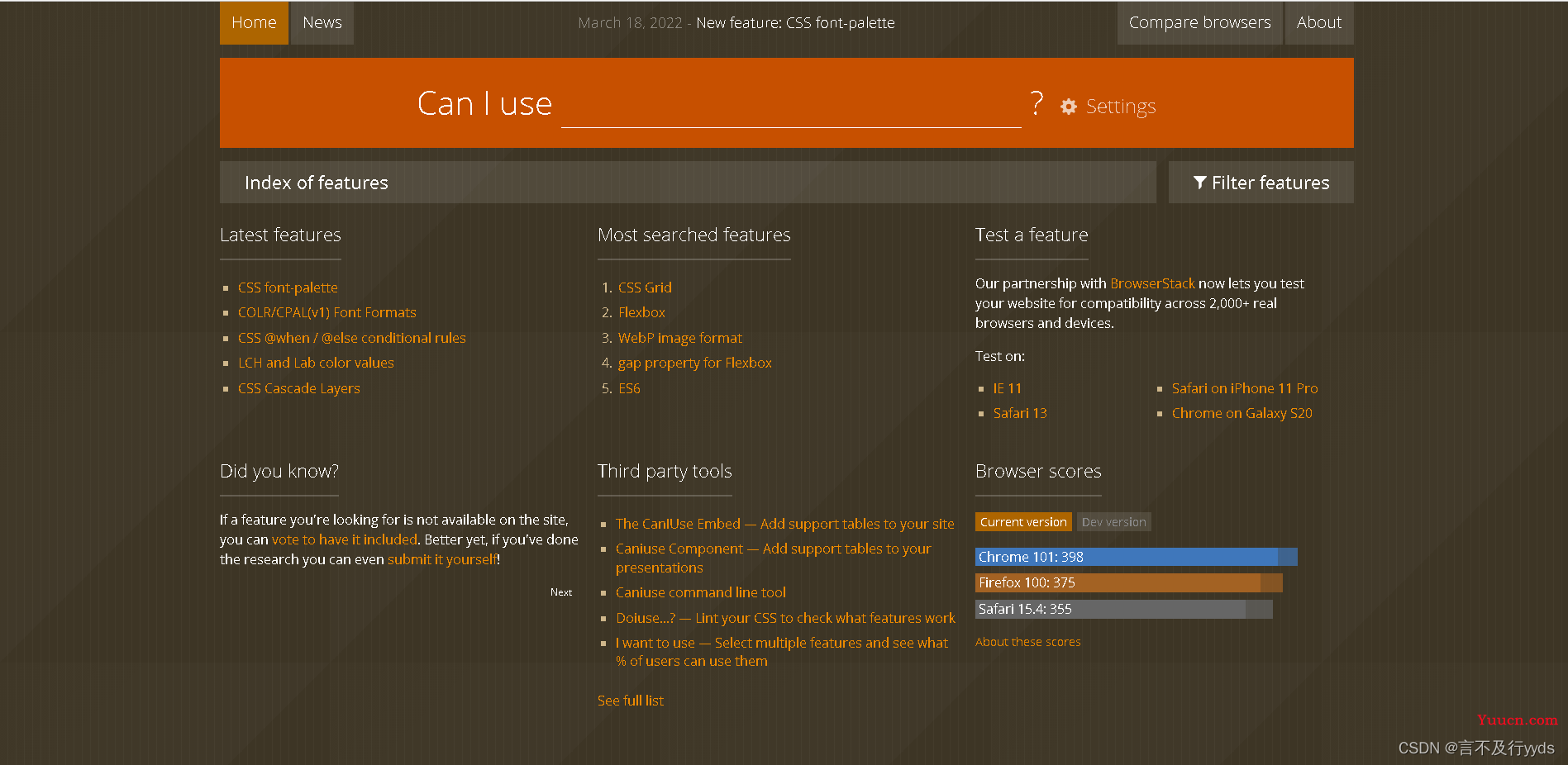Open WebP image format link

[680, 338]
